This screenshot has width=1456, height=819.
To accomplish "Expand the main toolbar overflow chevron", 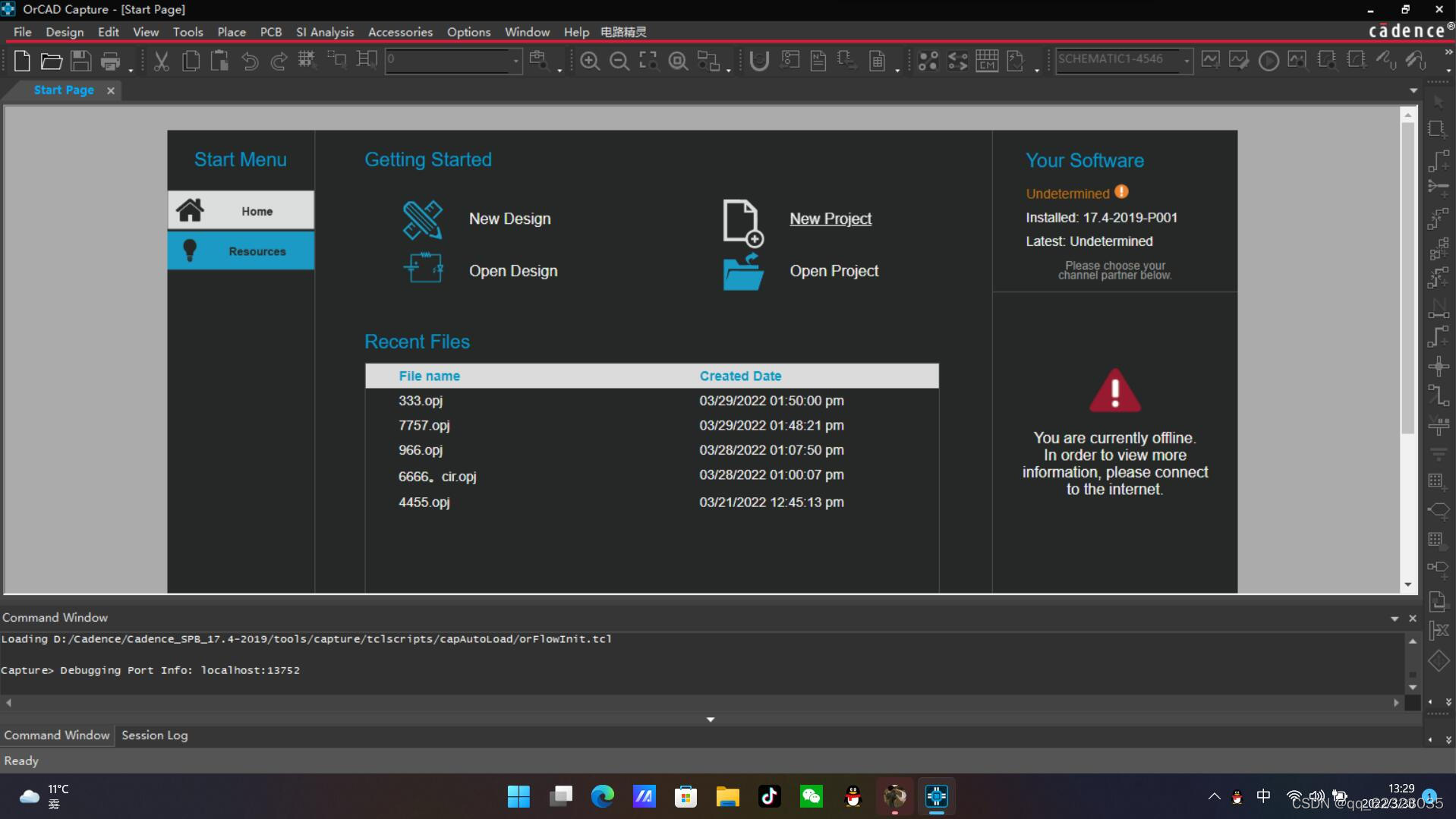I will coord(1448,52).
